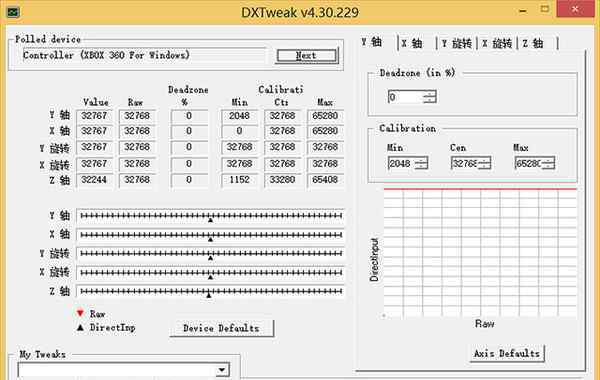Switch to the Y 旋转 tab

coord(457,43)
